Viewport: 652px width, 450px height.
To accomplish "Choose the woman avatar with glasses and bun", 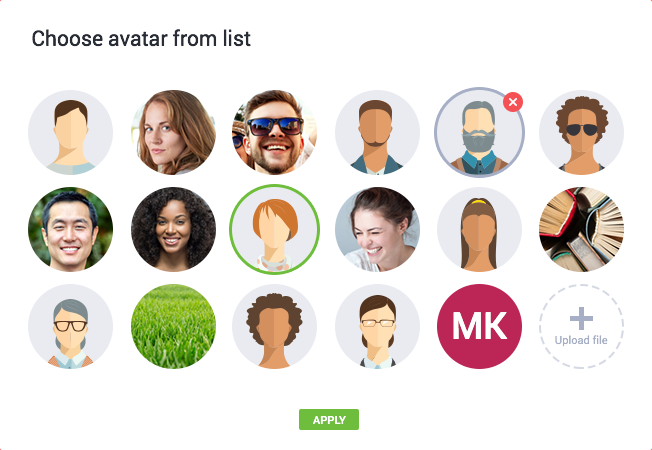I will click(377, 326).
